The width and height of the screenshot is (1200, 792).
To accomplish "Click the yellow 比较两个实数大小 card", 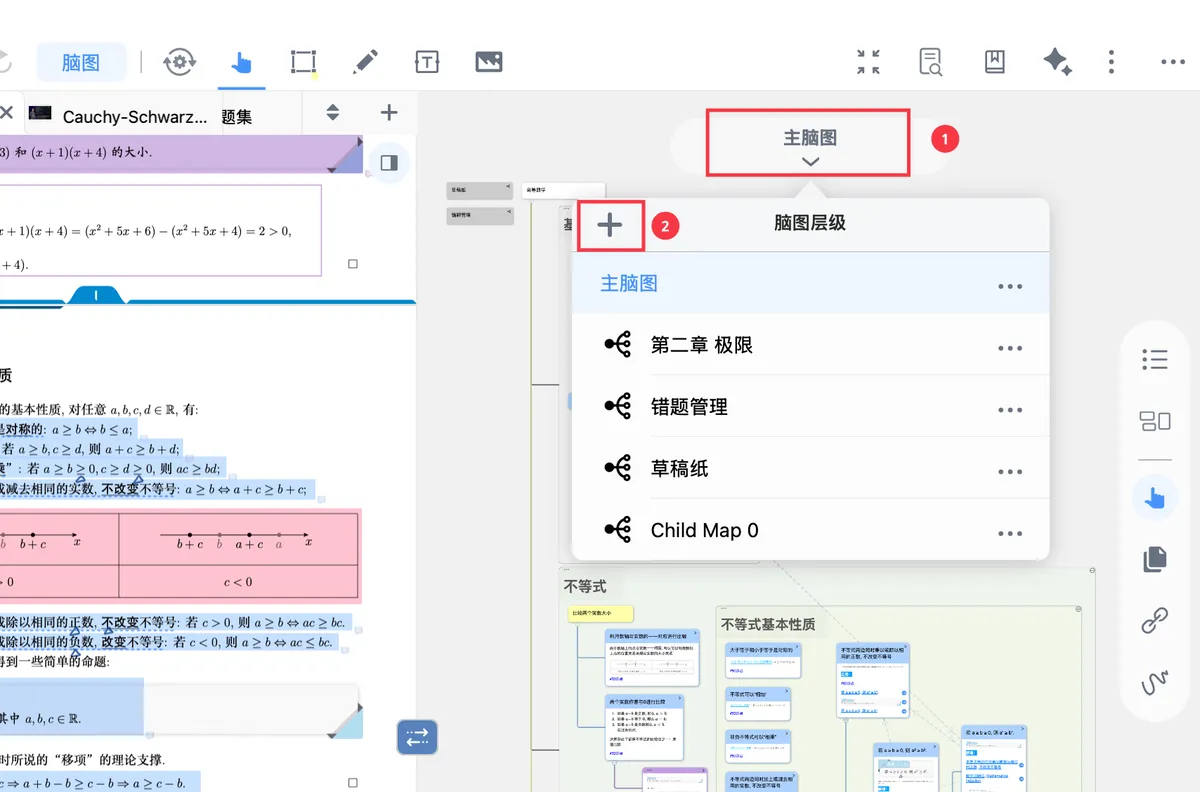I will tap(600, 613).
